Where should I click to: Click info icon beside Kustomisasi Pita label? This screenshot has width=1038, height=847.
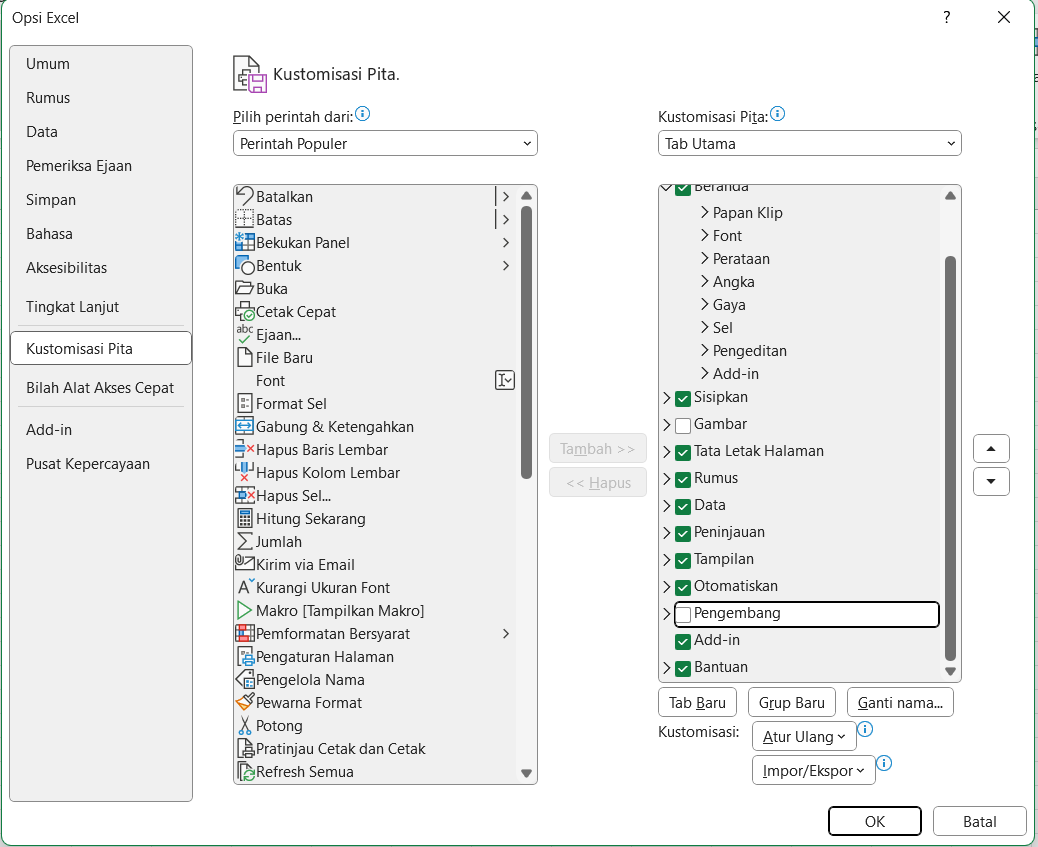coord(778,114)
